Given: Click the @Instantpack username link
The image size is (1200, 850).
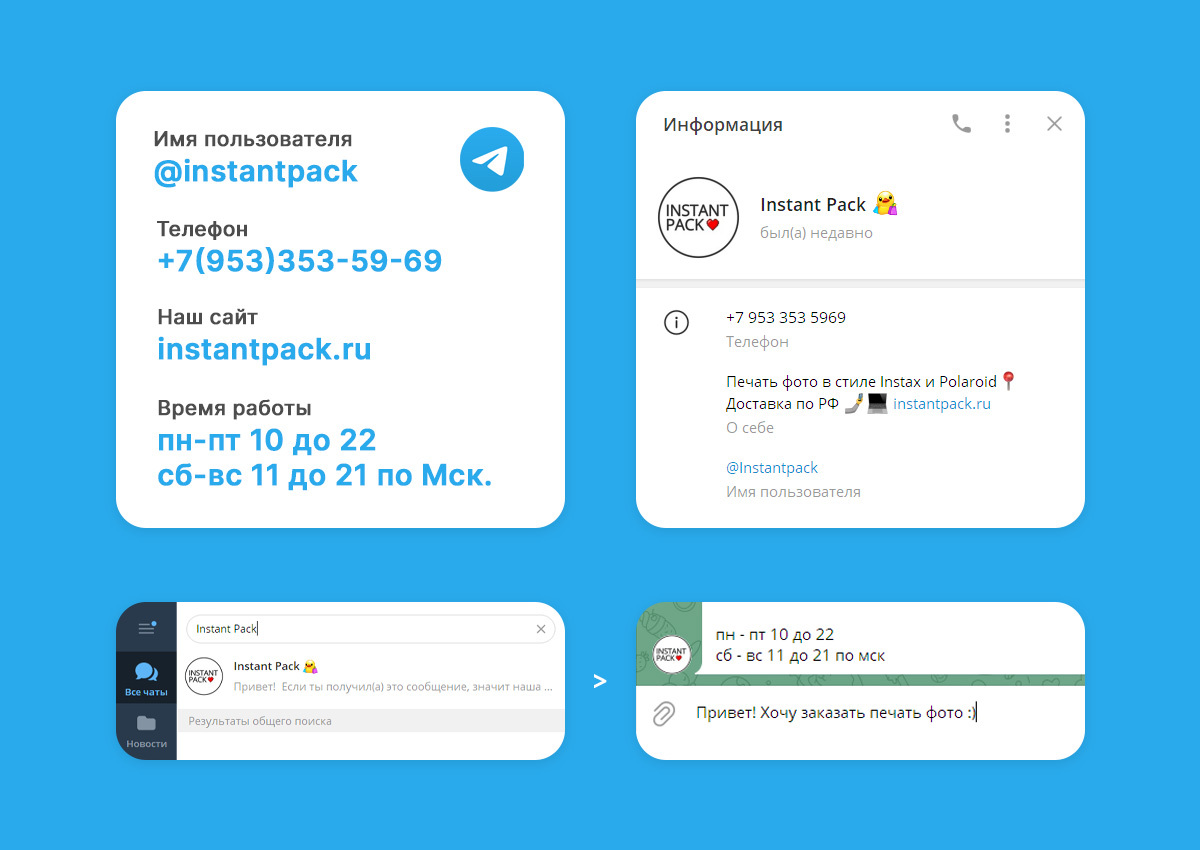Looking at the screenshot, I should point(772,468).
